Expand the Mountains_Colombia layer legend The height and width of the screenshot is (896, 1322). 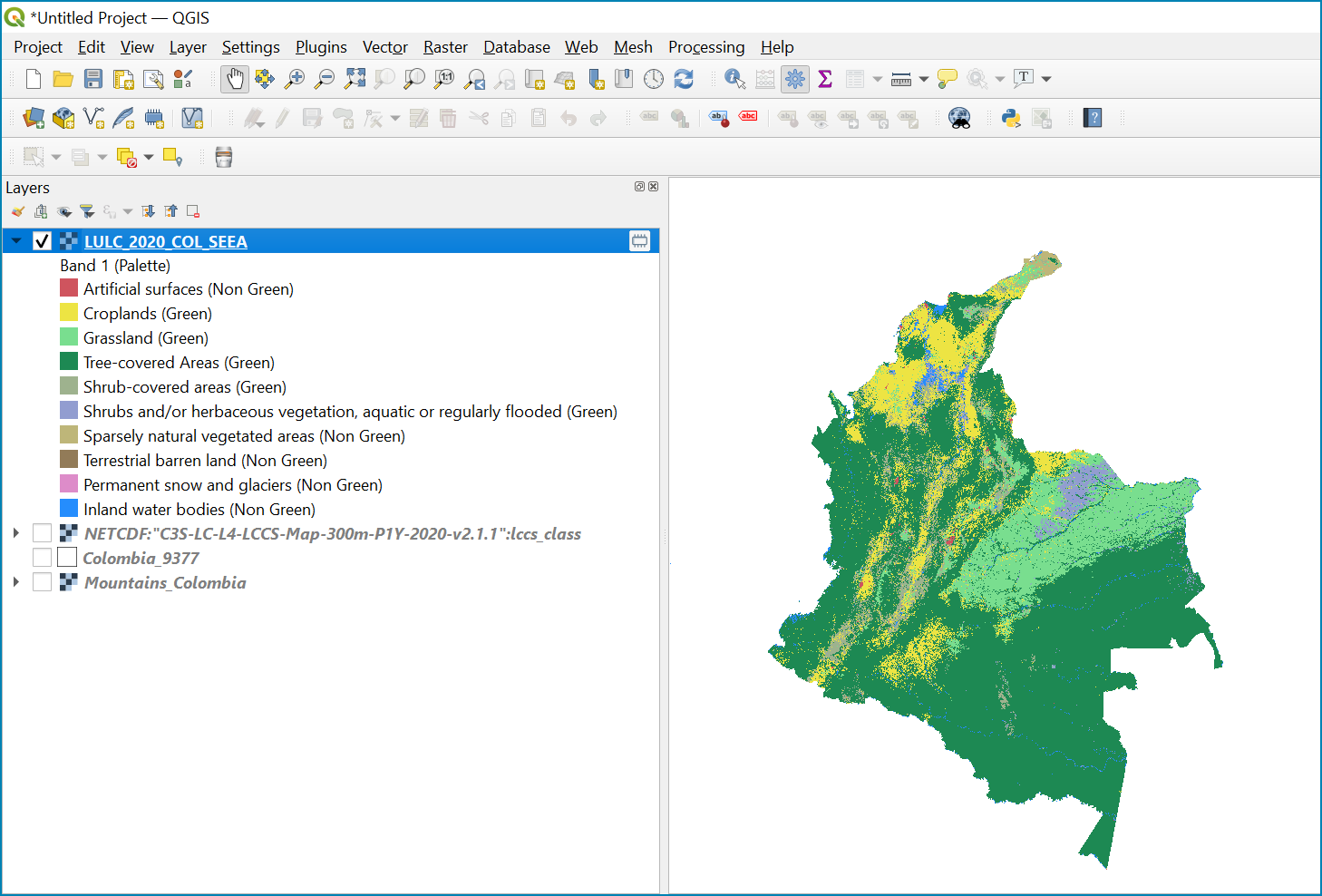point(16,582)
